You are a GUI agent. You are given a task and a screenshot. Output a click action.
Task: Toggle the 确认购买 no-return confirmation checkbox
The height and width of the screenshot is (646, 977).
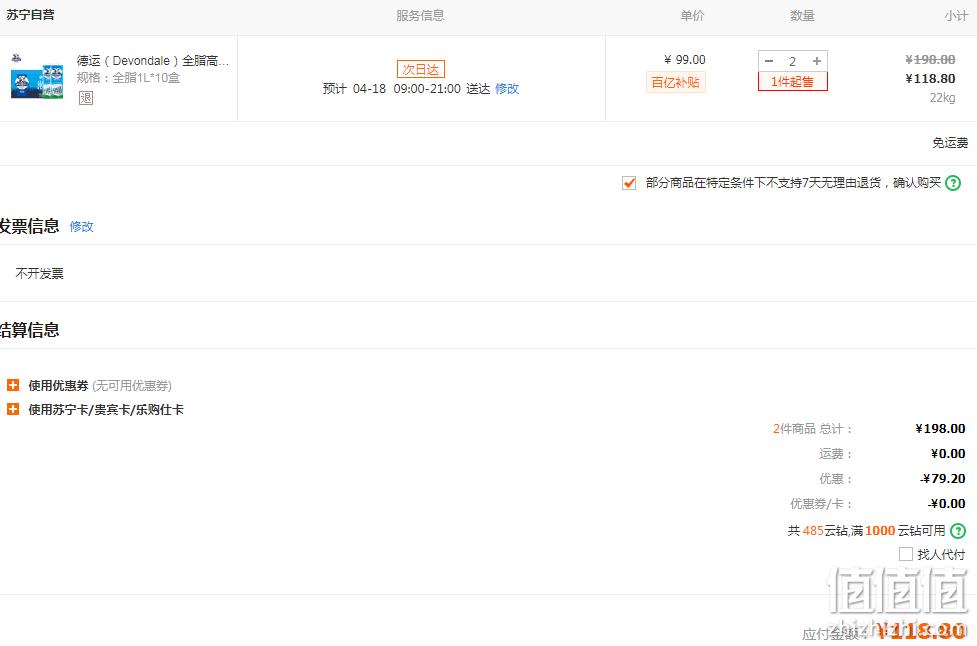tap(629, 183)
